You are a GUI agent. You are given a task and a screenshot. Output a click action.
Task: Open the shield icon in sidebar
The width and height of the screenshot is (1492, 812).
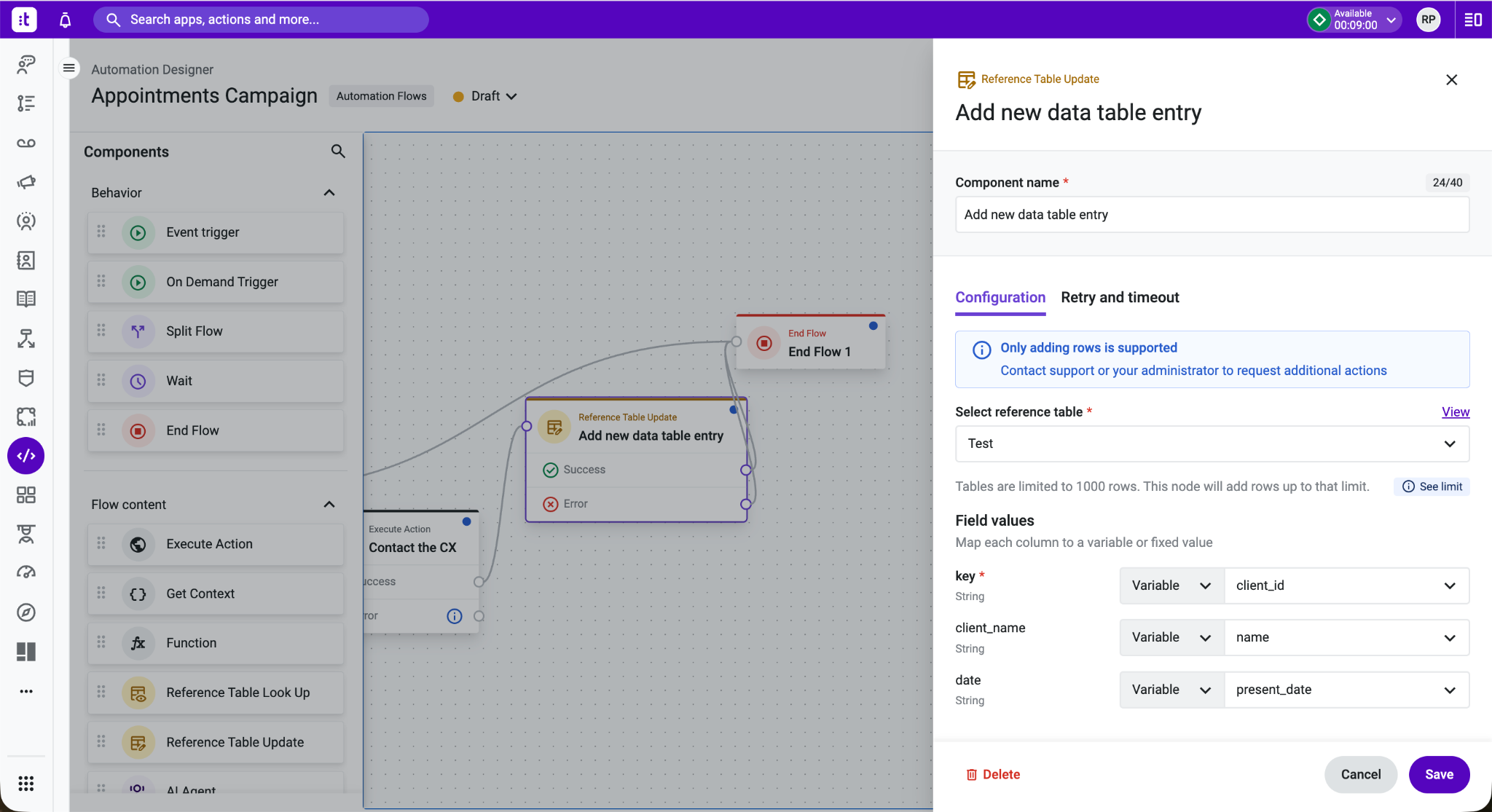(26, 378)
